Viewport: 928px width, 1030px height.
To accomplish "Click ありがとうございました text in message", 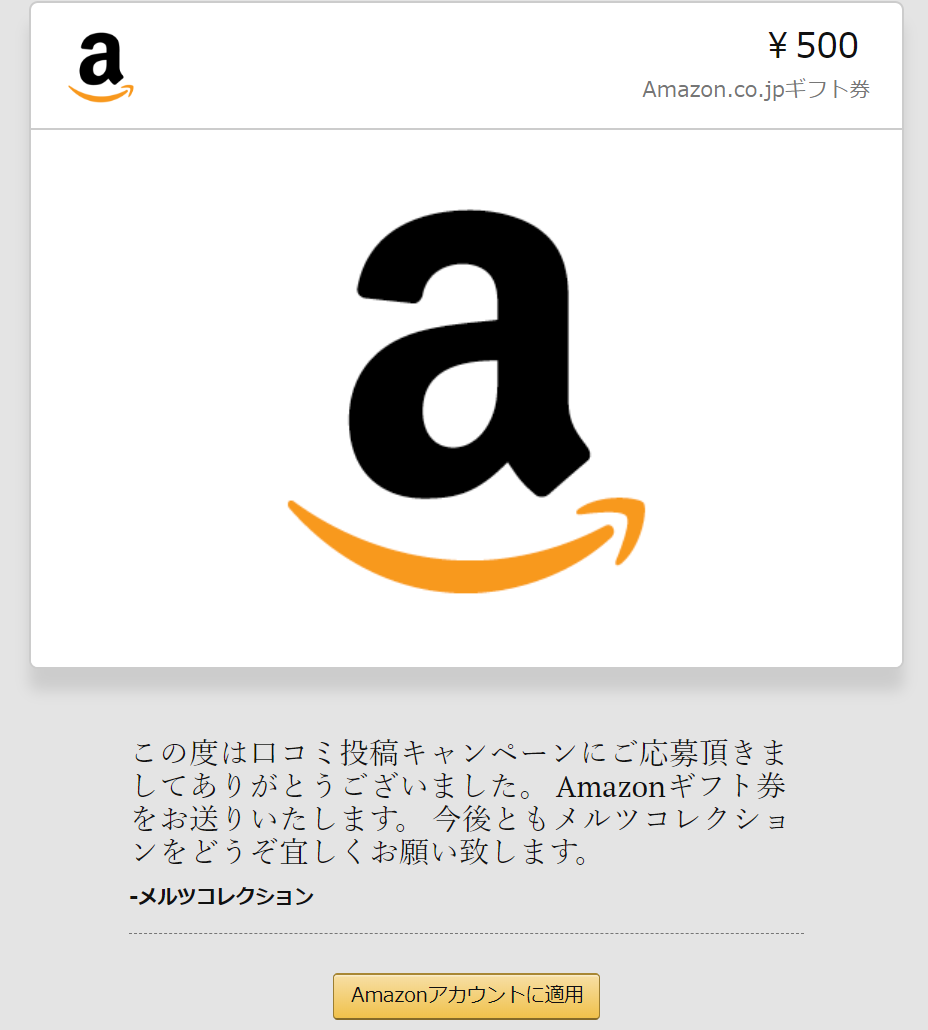I will click(x=363, y=786).
